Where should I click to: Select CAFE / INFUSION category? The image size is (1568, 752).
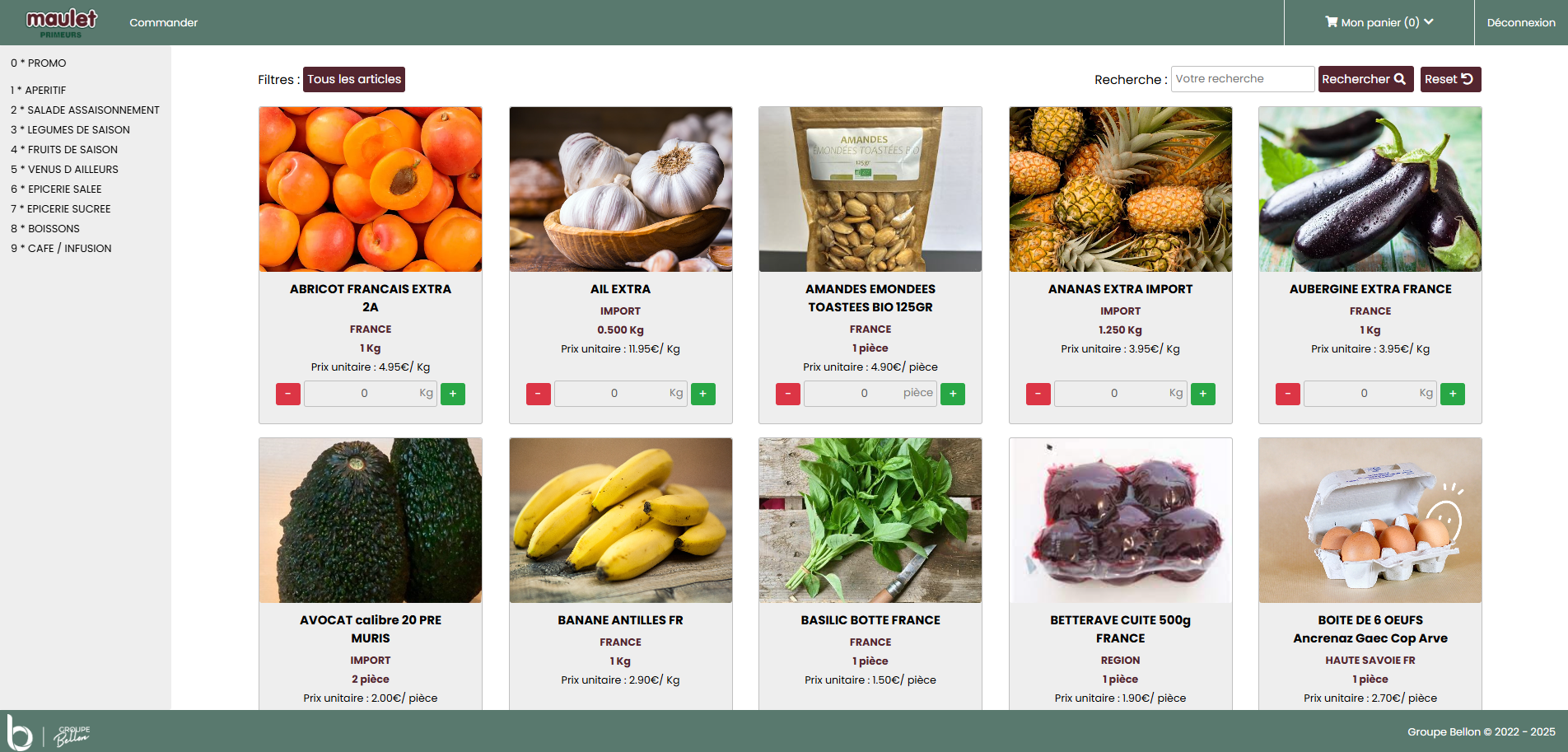pyautogui.click(x=61, y=249)
